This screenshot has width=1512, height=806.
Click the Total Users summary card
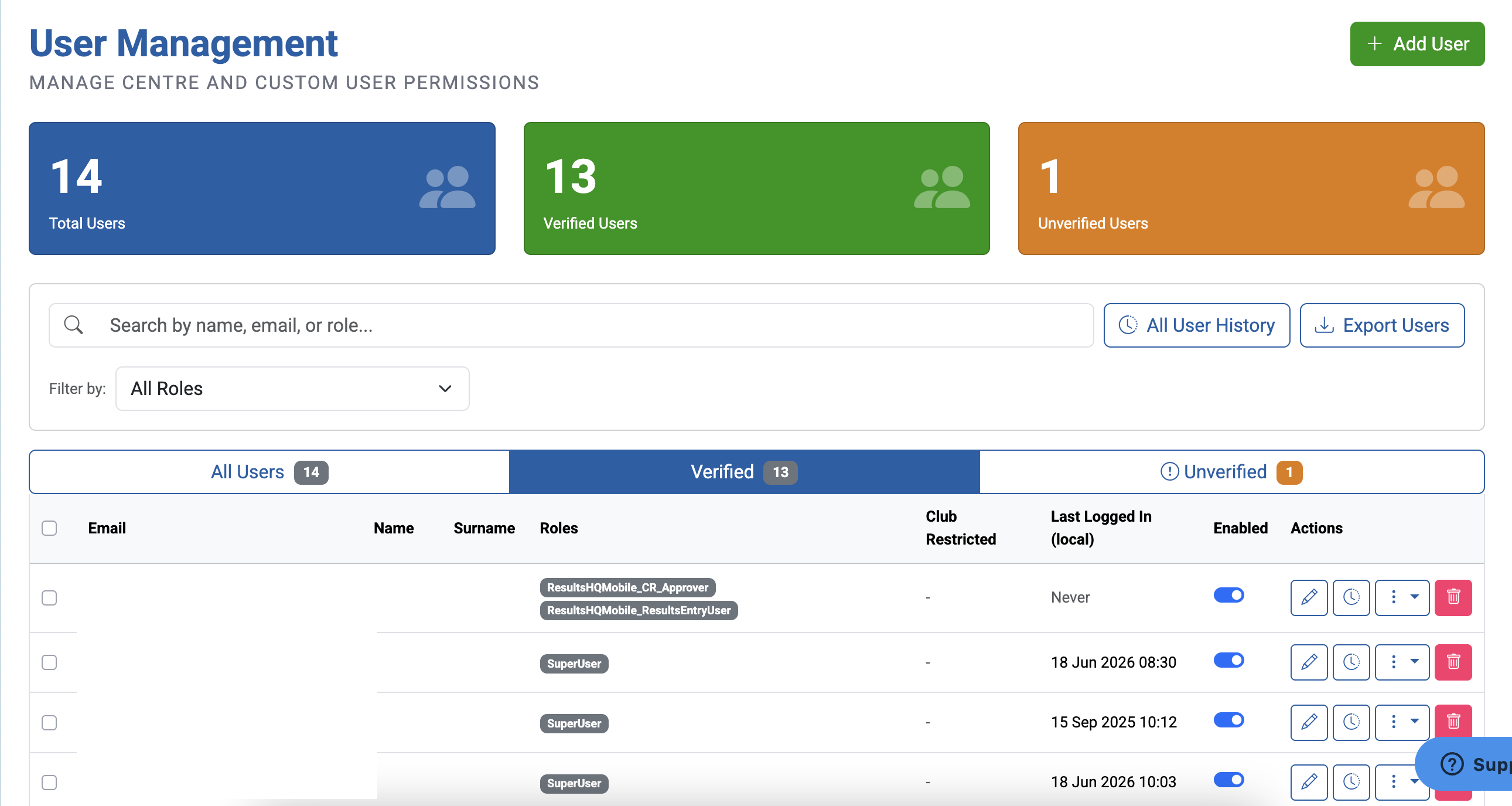click(262, 189)
